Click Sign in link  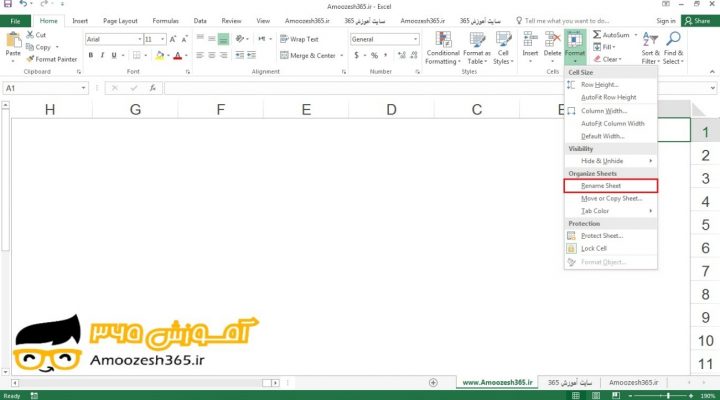665,21
